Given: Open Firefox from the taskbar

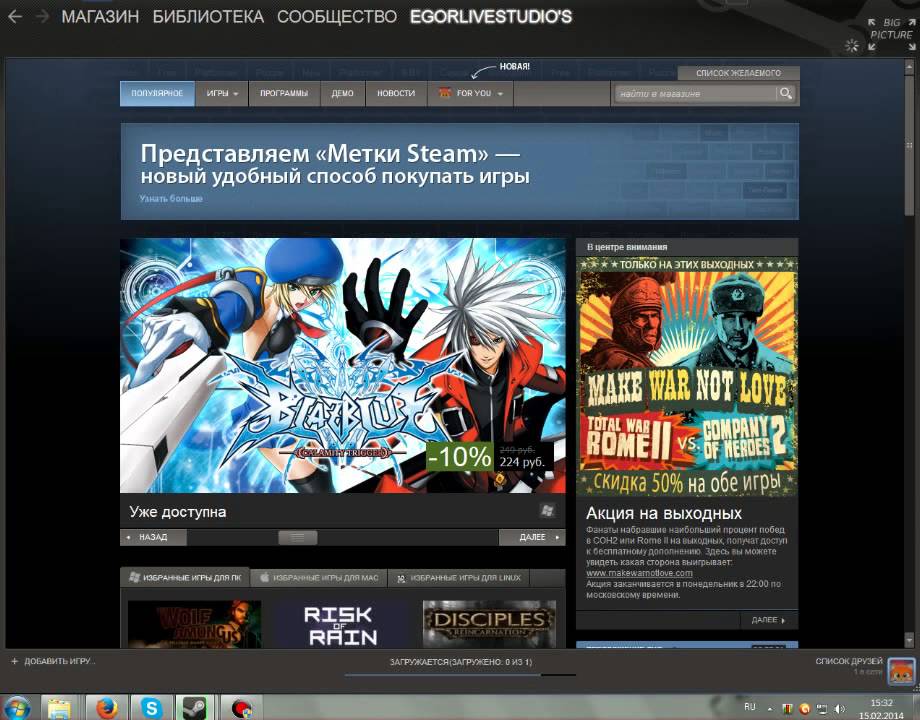Looking at the screenshot, I should (106, 708).
